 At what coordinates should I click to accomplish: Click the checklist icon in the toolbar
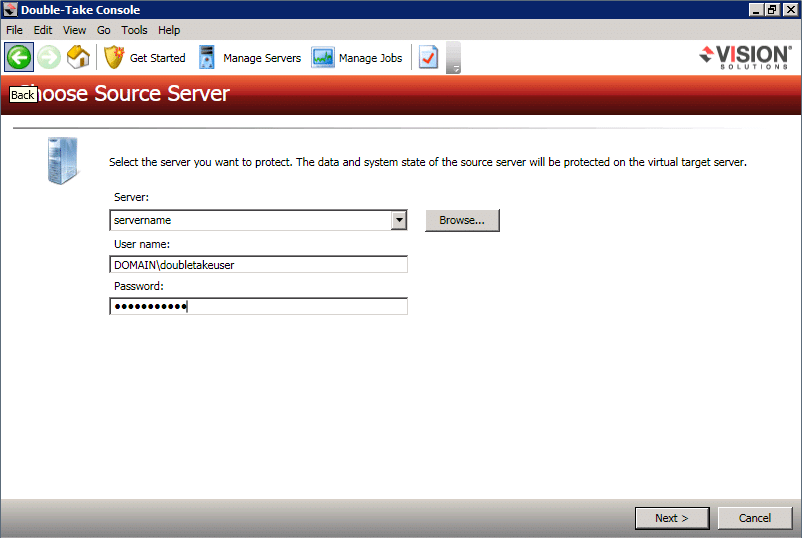tap(428, 58)
